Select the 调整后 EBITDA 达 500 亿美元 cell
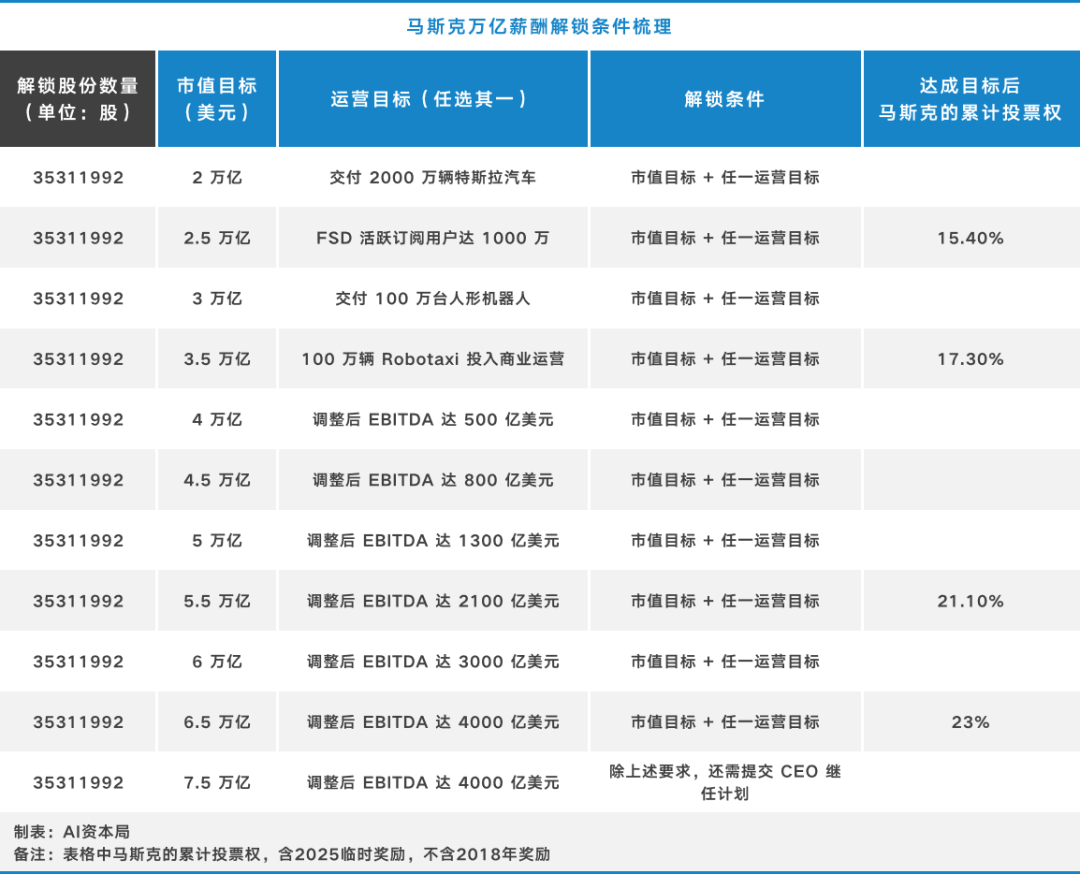Viewport: 1080px width, 874px height. 433,419
